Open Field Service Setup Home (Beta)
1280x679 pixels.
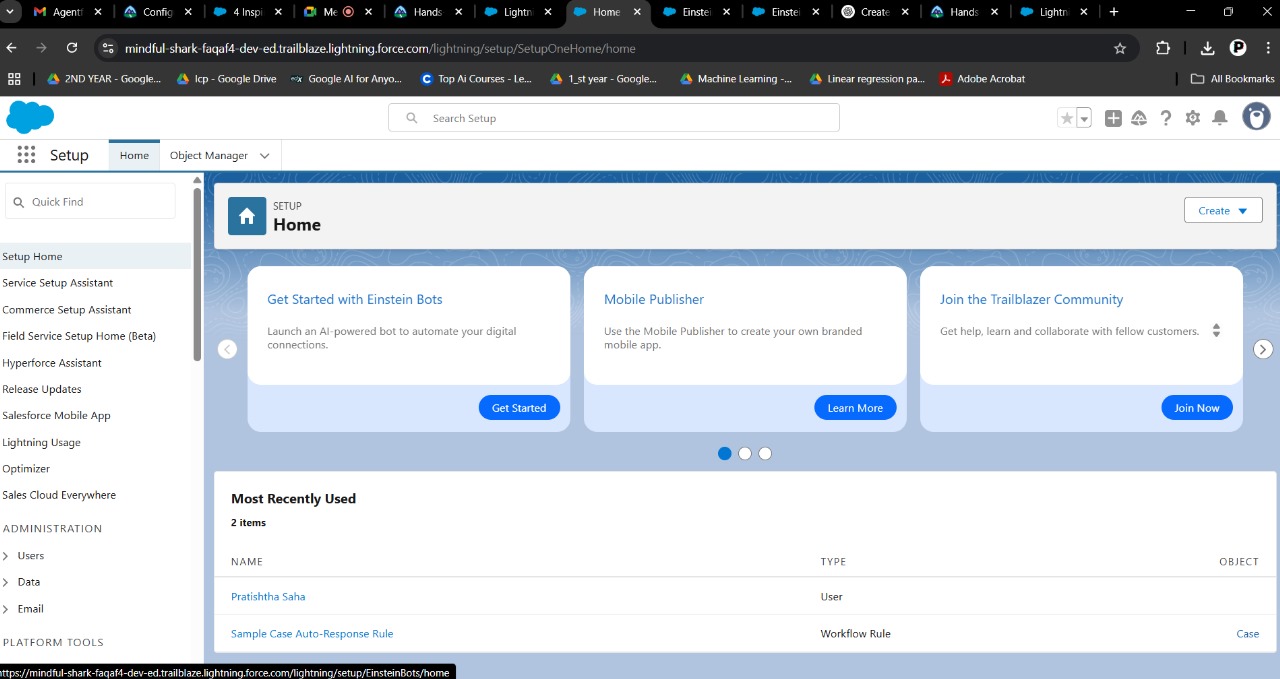pyautogui.click(x=79, y=336)
